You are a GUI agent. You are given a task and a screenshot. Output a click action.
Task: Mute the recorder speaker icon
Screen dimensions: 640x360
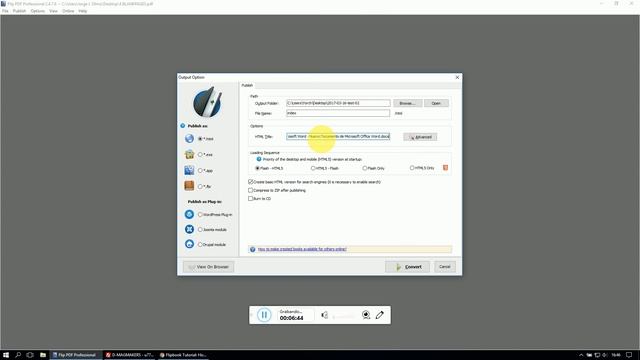click(x=324, y=315)
